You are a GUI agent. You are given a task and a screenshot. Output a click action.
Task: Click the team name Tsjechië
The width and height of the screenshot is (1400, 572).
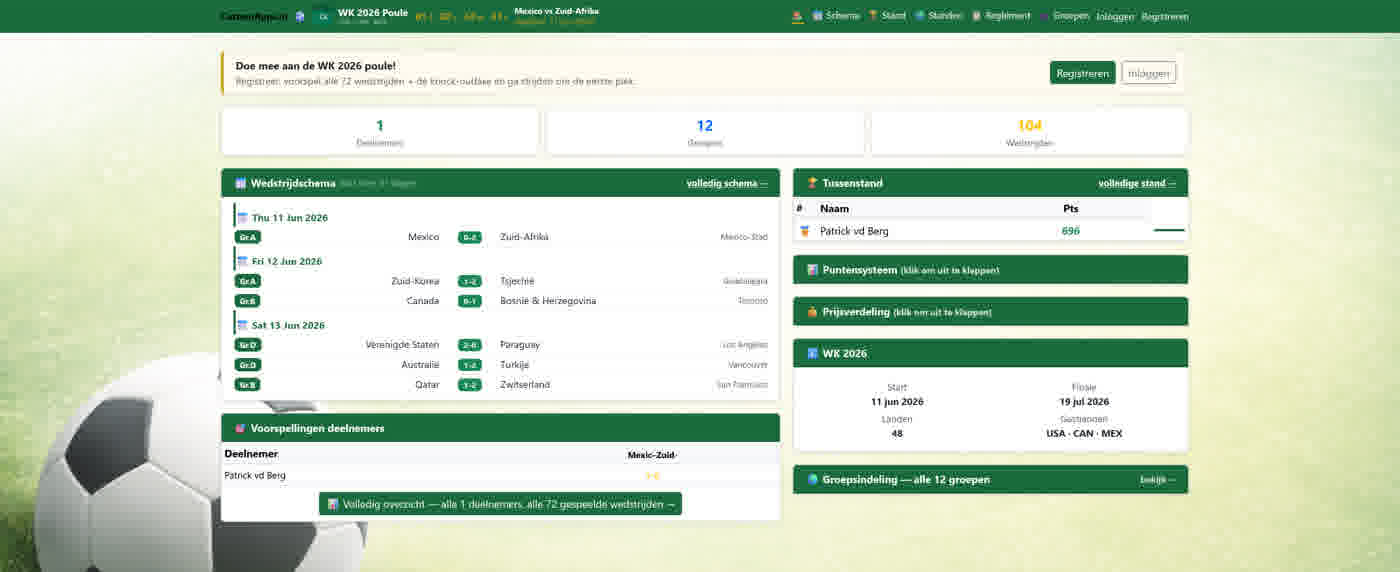[517, 281]
